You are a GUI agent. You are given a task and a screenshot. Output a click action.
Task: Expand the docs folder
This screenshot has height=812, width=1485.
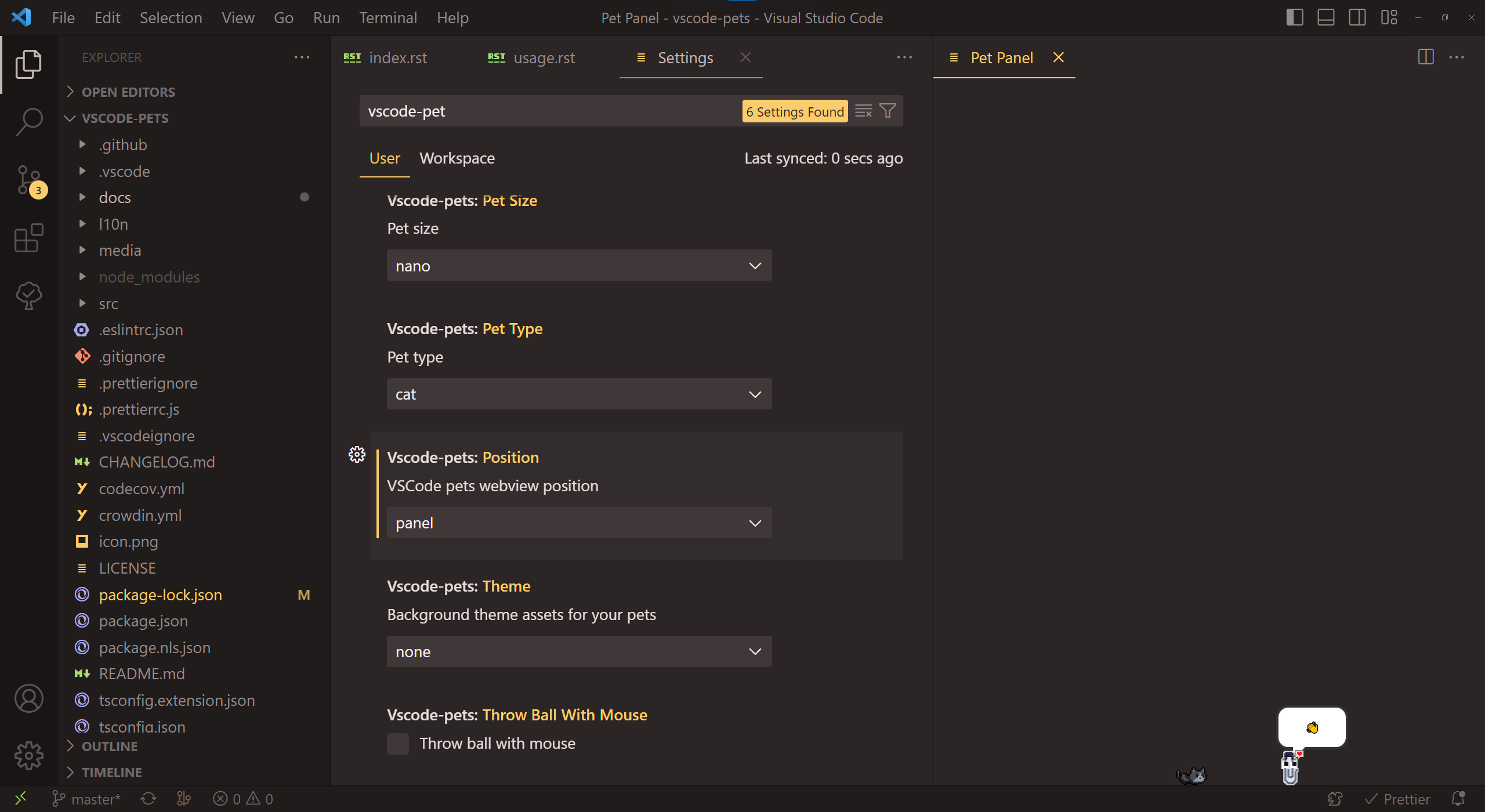tap(194, 198)
